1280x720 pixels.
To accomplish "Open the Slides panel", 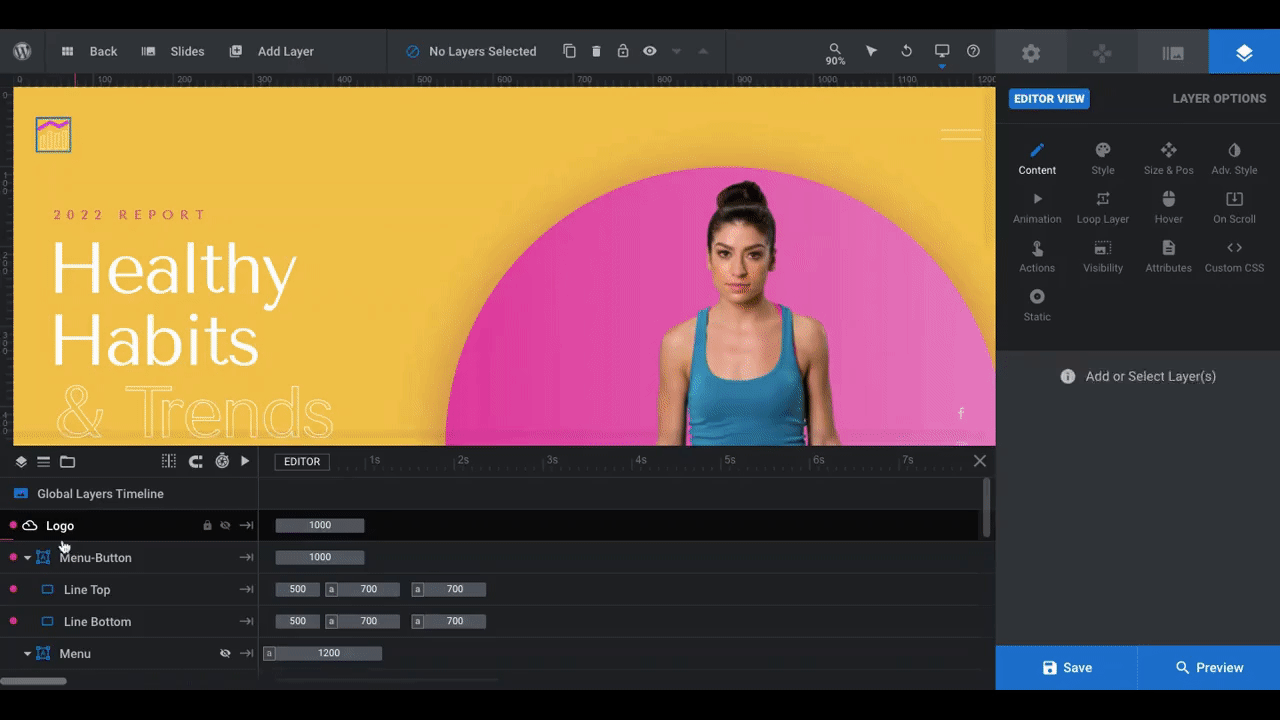I will click(173, 51).
